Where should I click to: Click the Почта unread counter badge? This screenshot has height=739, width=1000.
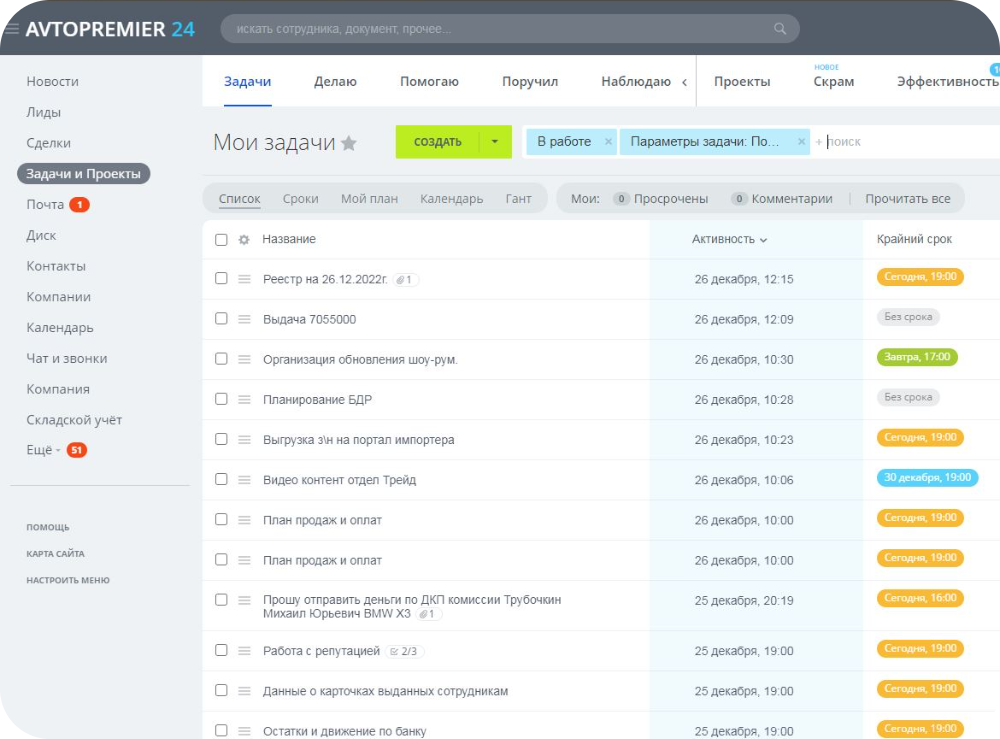pos(79,205)
